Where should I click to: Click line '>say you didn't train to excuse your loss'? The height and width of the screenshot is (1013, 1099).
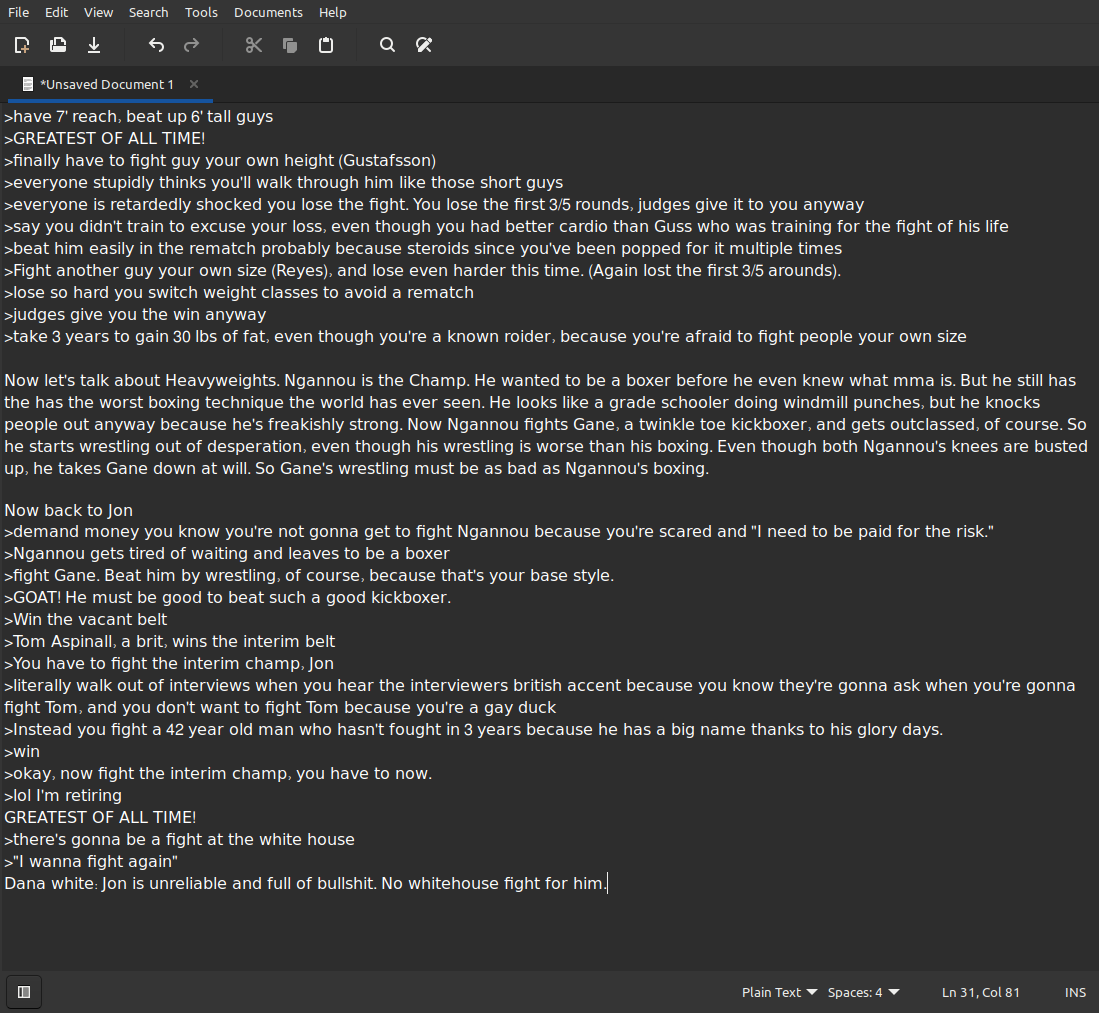(x=507, y=226)
